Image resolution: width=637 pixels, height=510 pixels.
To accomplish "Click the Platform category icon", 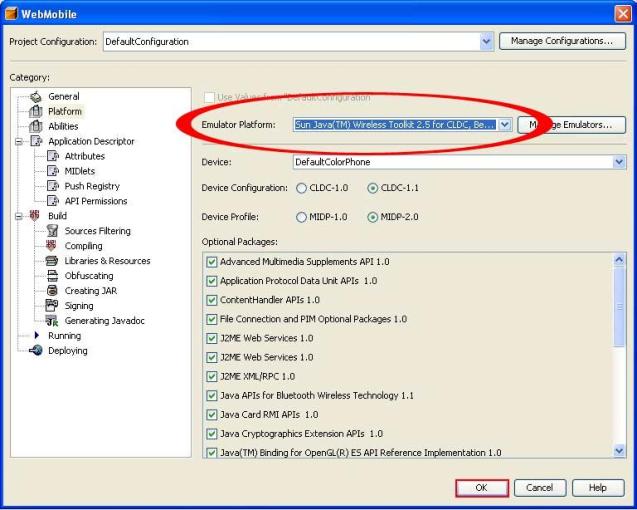I will click(36, 111).
